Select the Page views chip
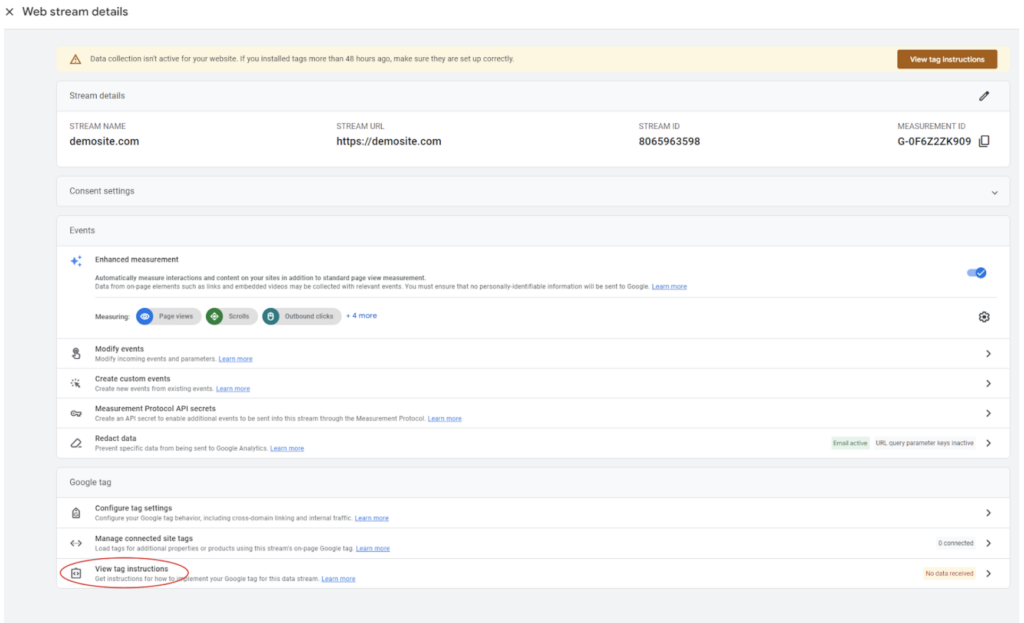 tap(168, 316)
